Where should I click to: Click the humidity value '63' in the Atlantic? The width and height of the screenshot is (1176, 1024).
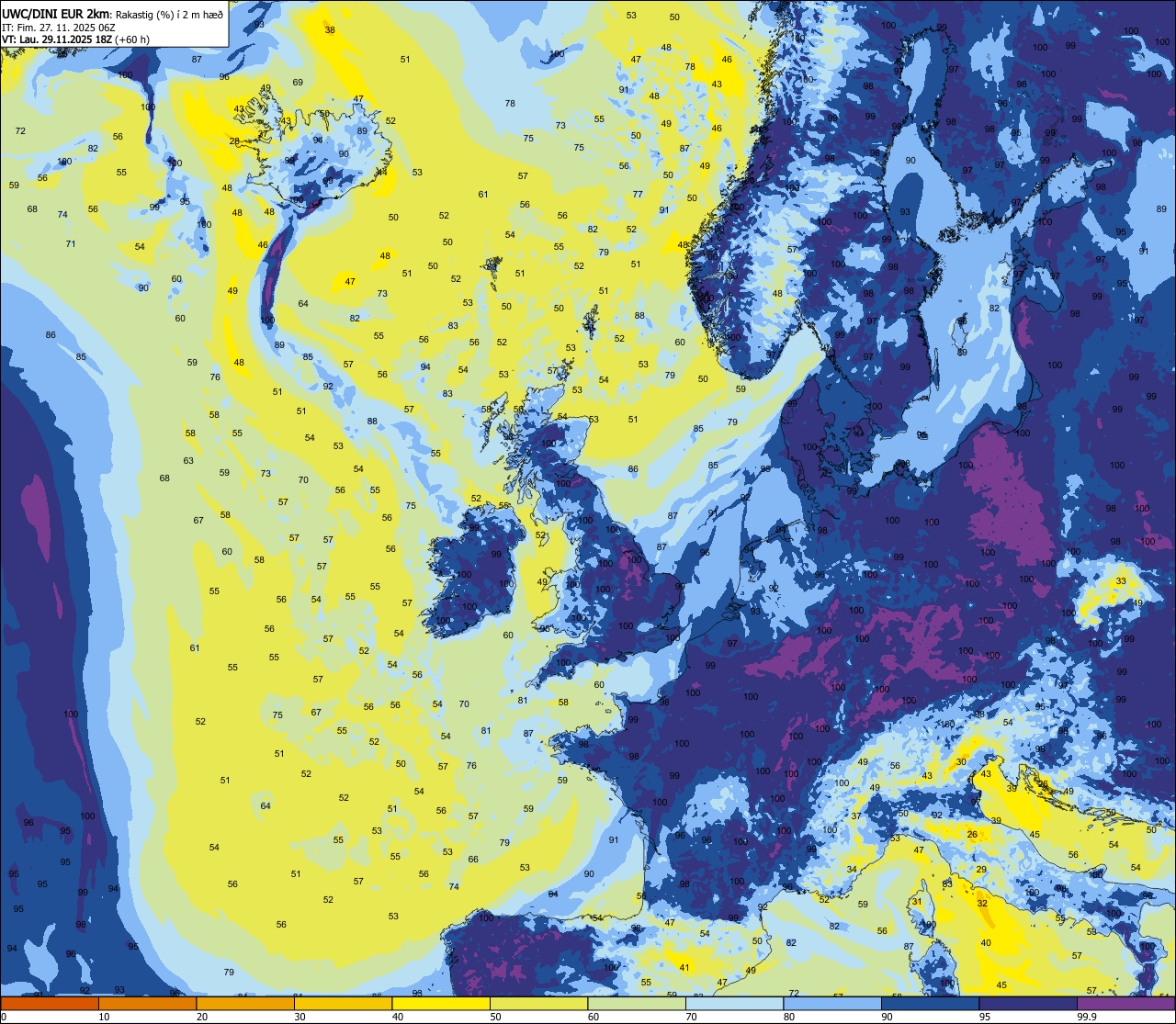click(188, 460)
